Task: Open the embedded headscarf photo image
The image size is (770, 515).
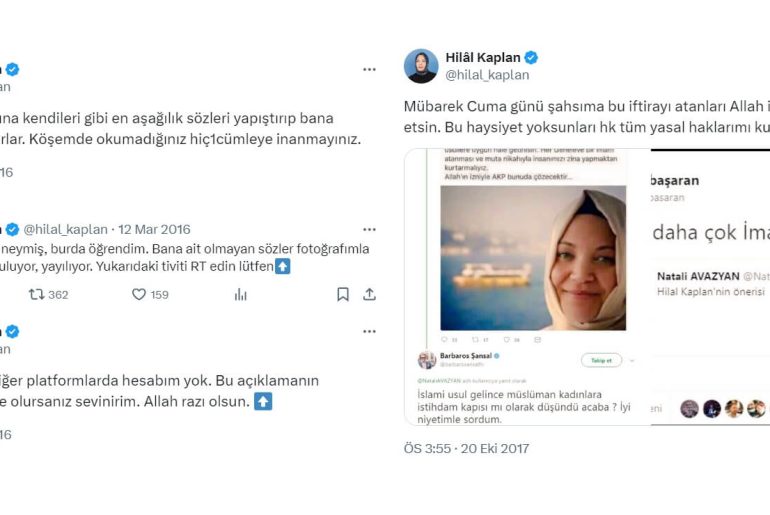Action: point(533,258)
